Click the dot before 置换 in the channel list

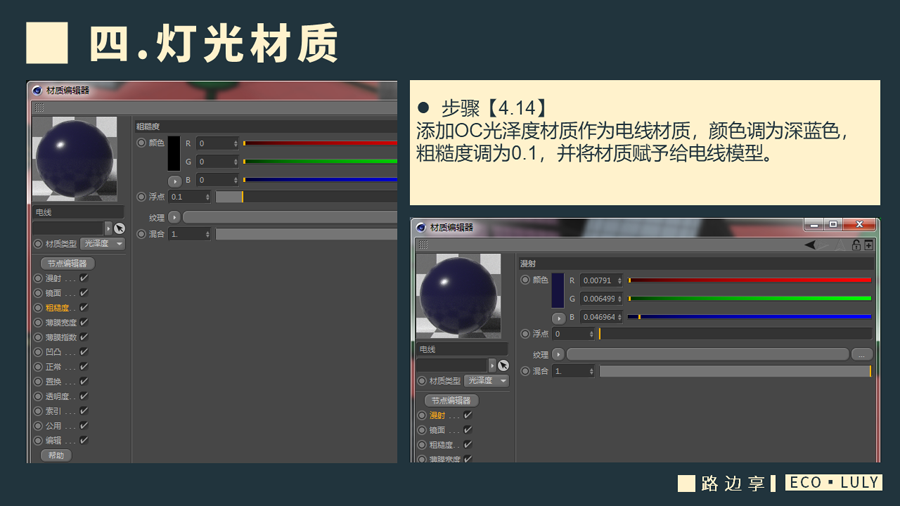(38, 382)
